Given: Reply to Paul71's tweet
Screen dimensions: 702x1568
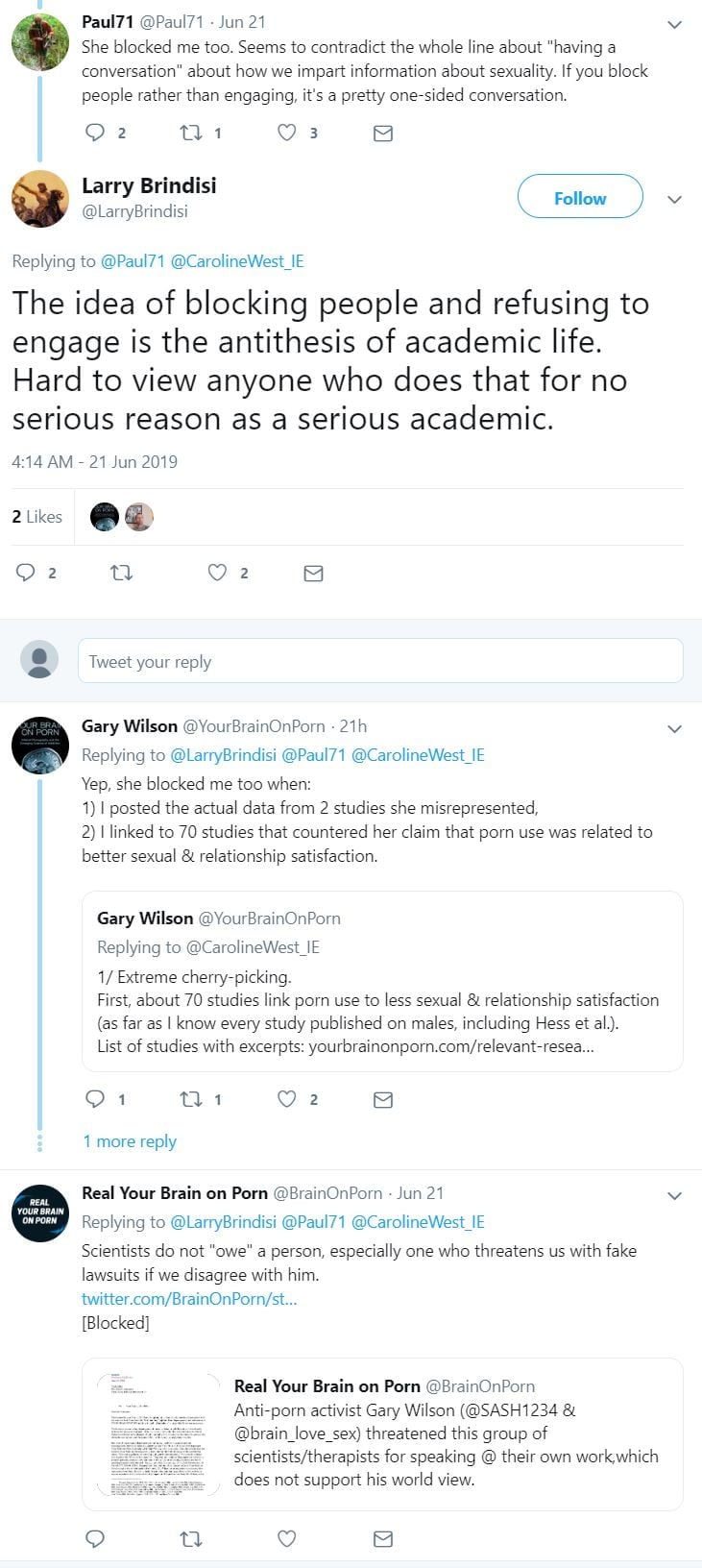Looking at the screenshot, I should tap(95, 133).
